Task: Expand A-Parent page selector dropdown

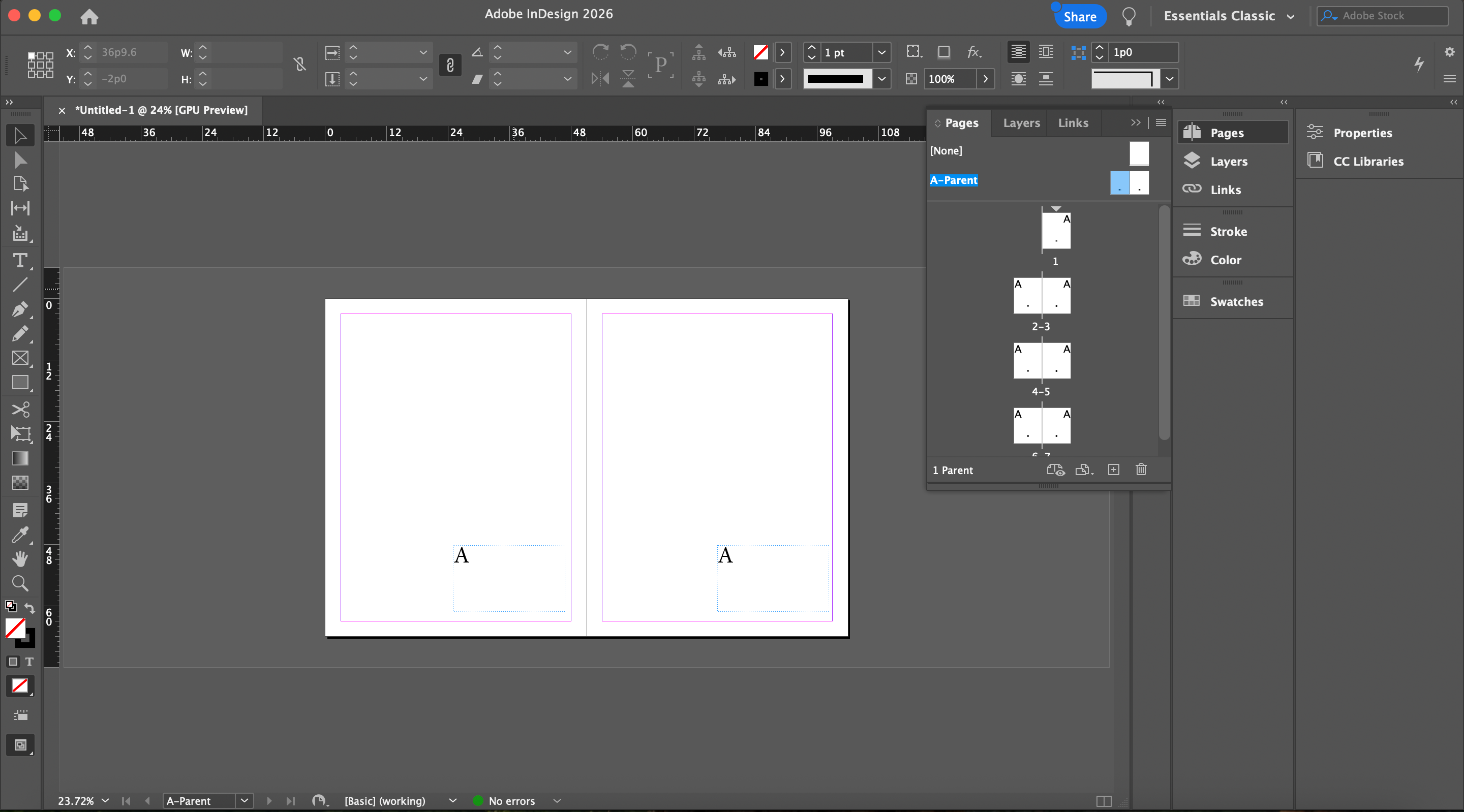Action: point(245,801)
